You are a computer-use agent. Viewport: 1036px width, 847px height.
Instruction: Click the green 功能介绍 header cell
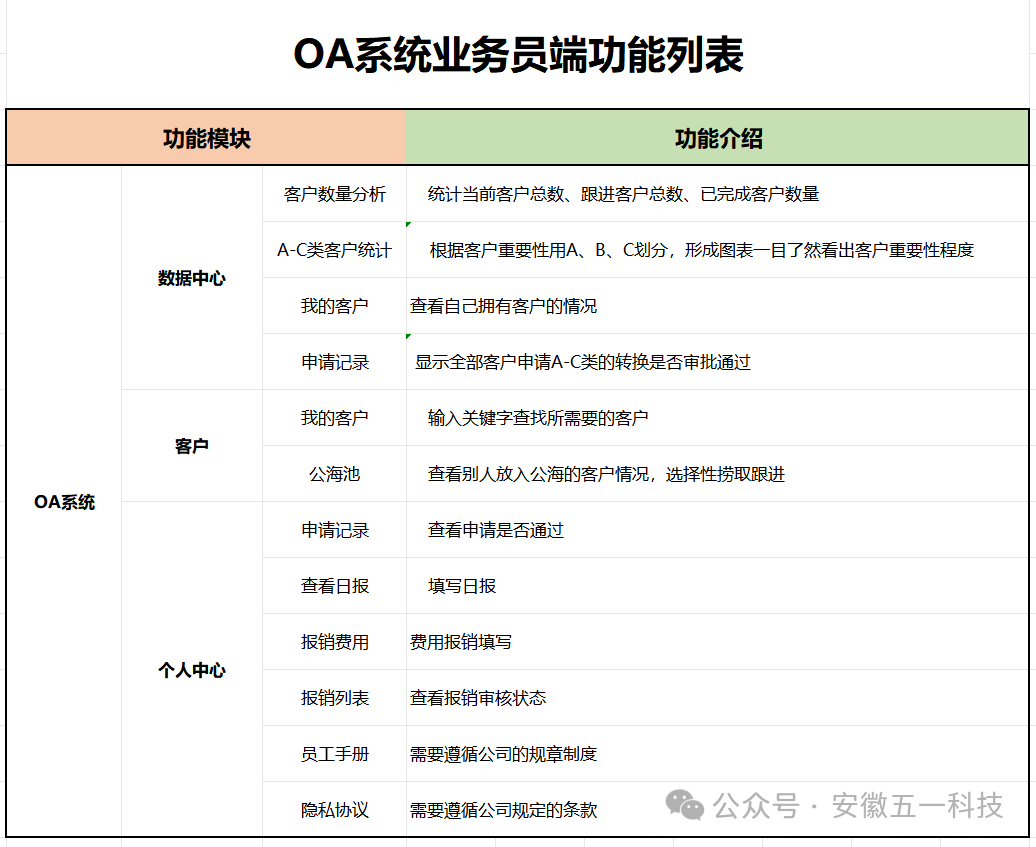(x=717, y=138)
